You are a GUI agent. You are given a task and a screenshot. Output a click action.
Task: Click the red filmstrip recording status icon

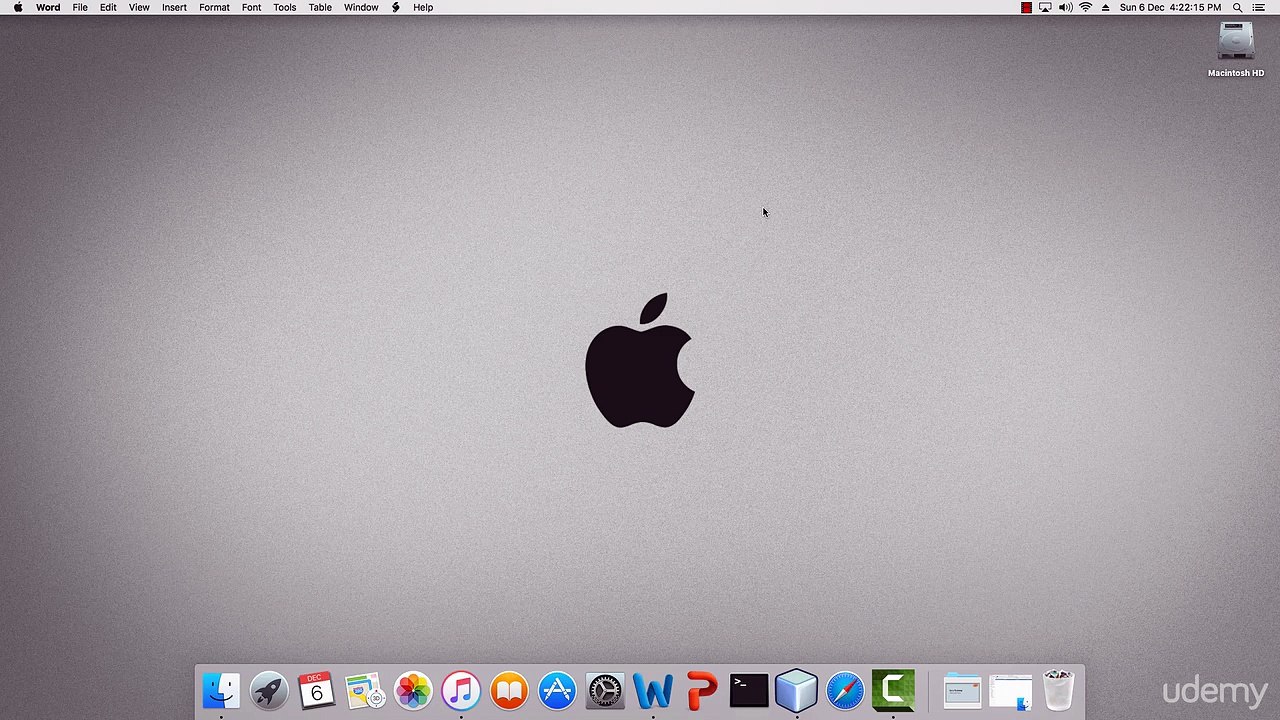coord(1026,8)
